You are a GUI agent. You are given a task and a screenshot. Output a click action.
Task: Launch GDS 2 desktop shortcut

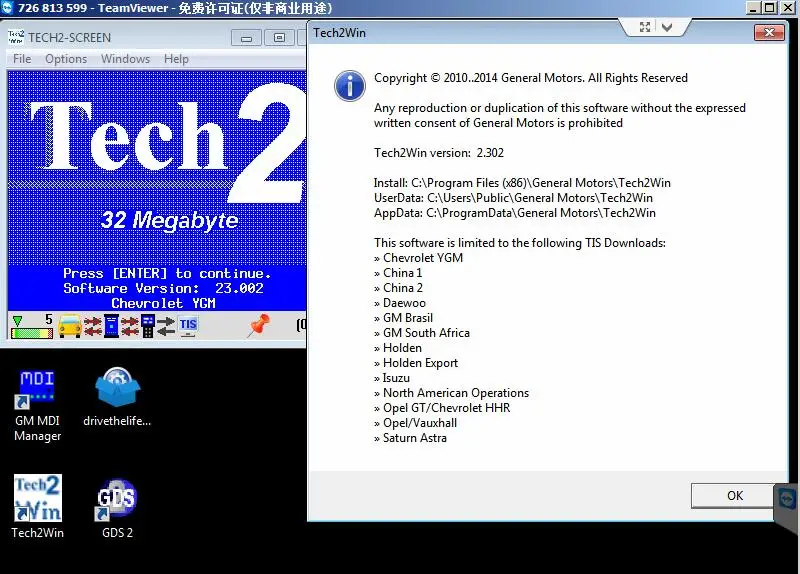(x=117, y=508)
